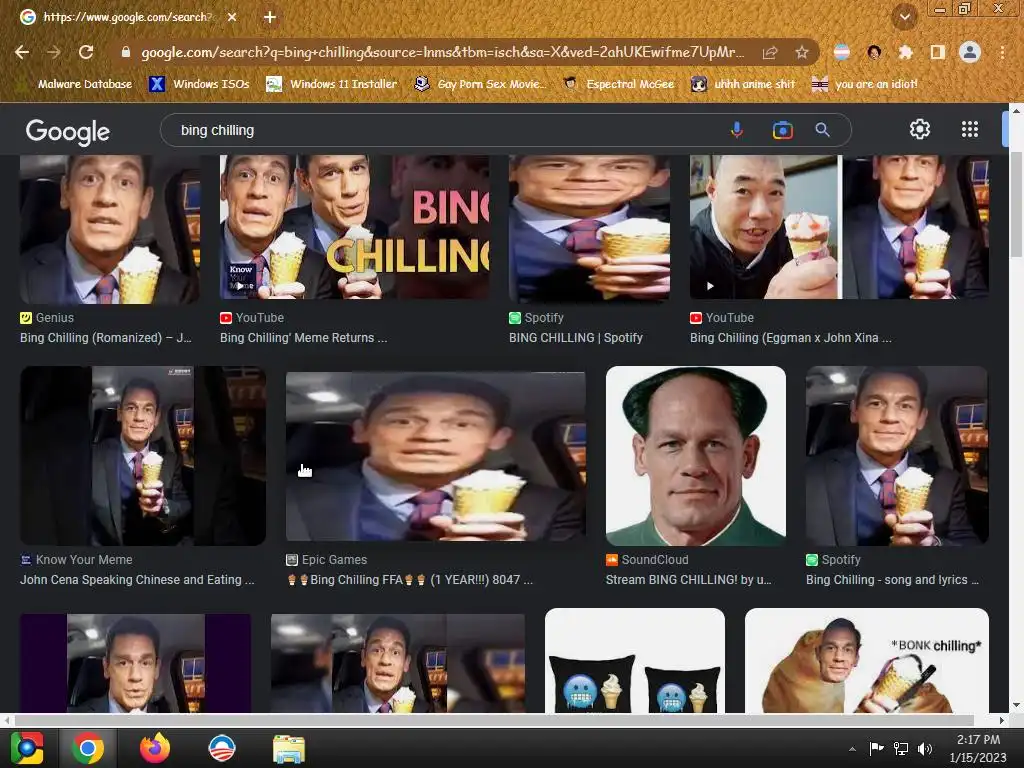This screenshot has height=768, width=1024.
Task: Open the network status tray icon
Action: tap(901, 748)
